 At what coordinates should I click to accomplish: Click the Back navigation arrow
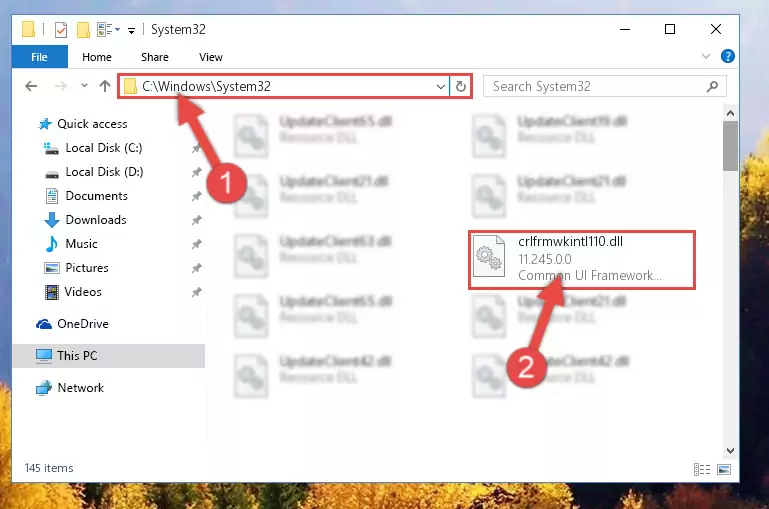pyautogui.click(x=31, y=86)
